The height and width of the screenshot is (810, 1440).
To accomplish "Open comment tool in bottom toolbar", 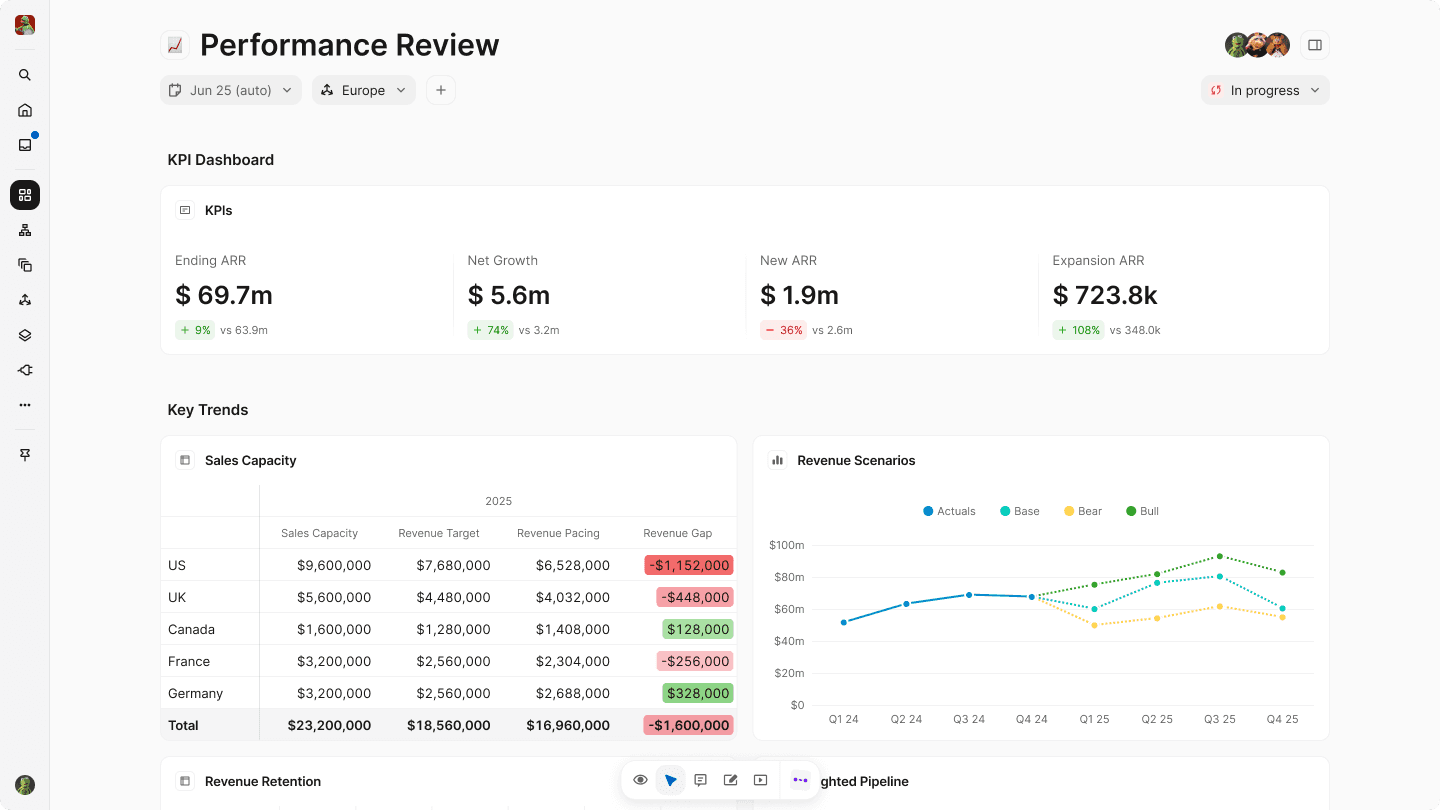I will click(x=700, y=780).
